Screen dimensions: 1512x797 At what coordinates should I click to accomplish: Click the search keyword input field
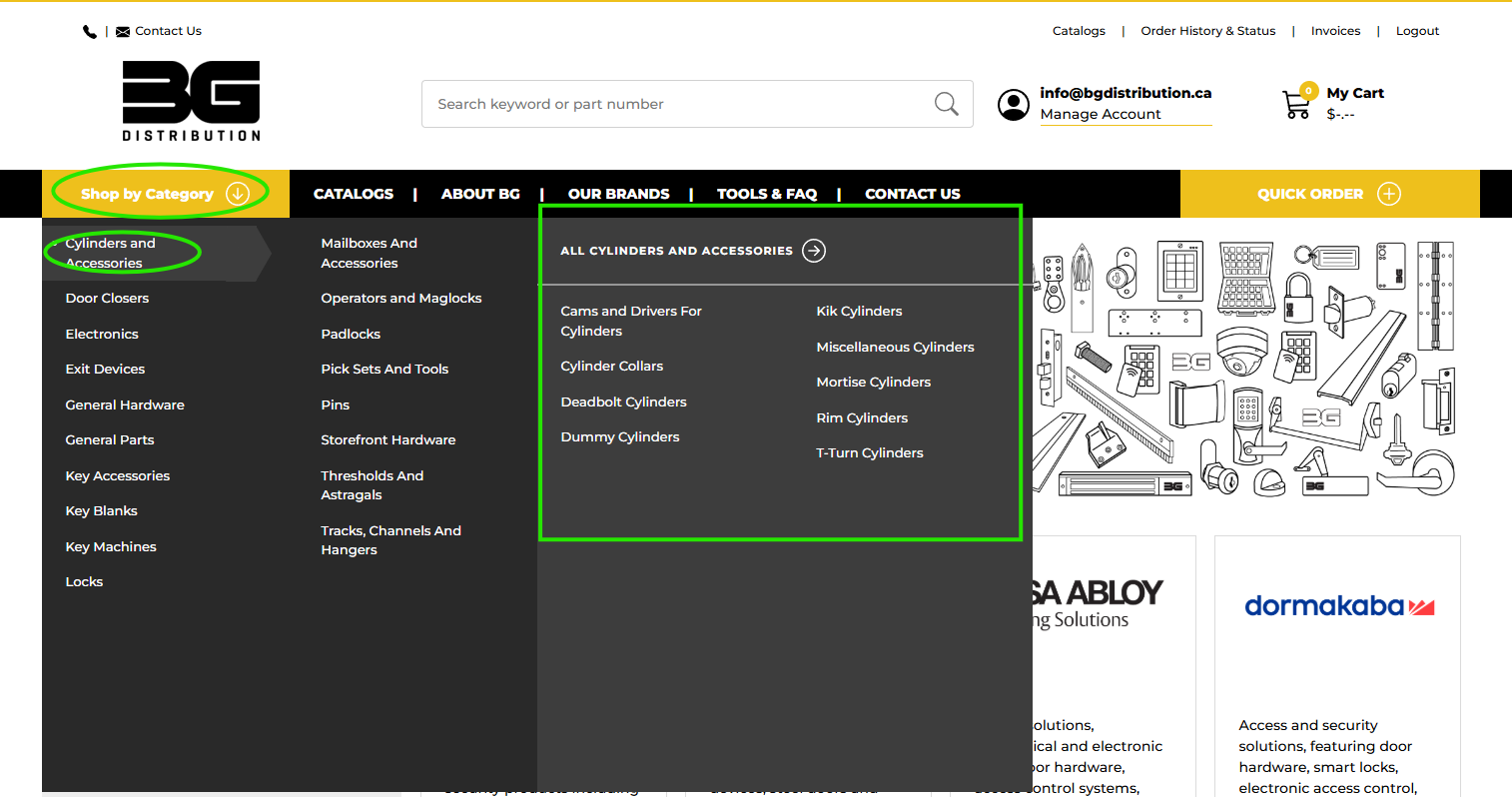697,104
